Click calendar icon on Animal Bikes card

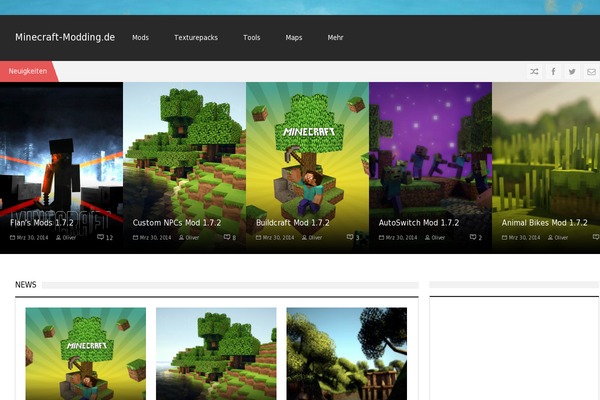[x=505, y=238]
